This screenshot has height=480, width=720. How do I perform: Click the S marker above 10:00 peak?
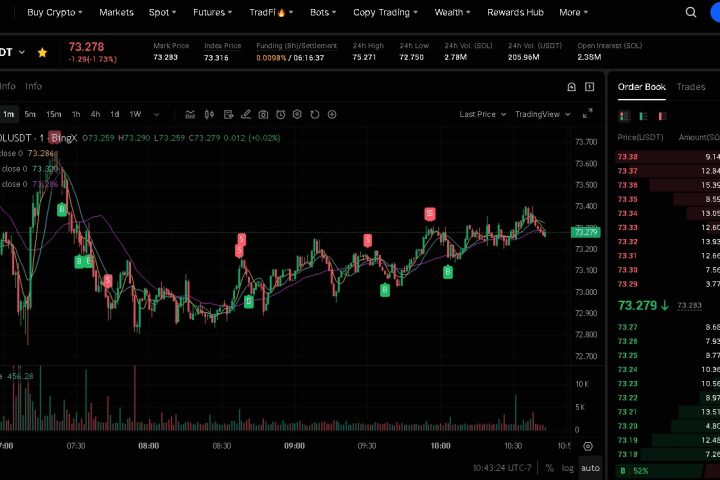coord(430,214)
